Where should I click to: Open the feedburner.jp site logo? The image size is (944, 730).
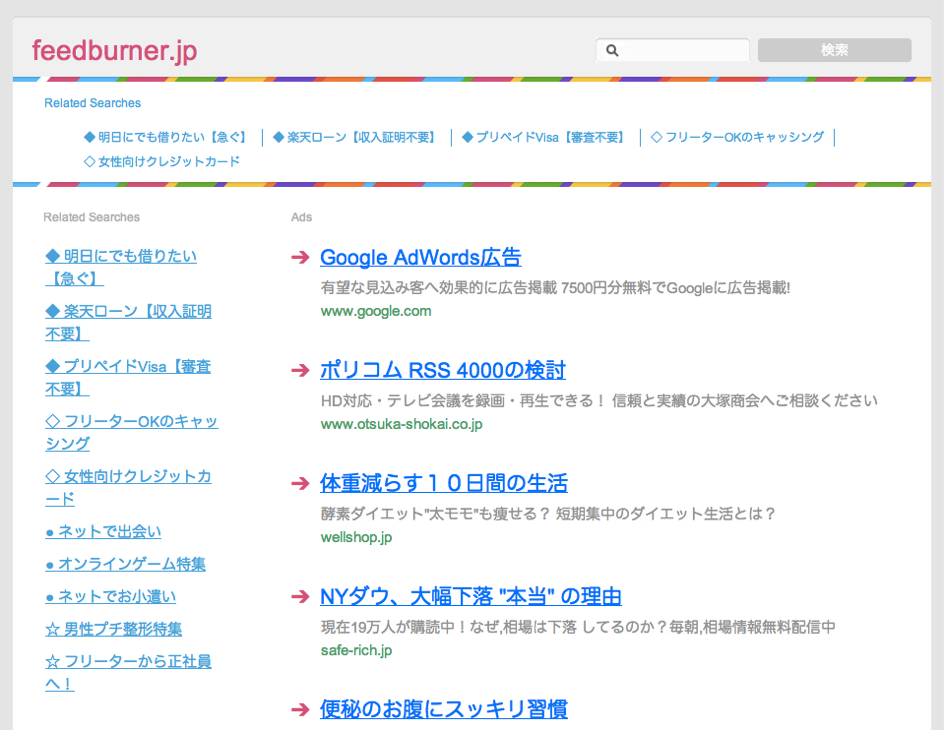114,51
